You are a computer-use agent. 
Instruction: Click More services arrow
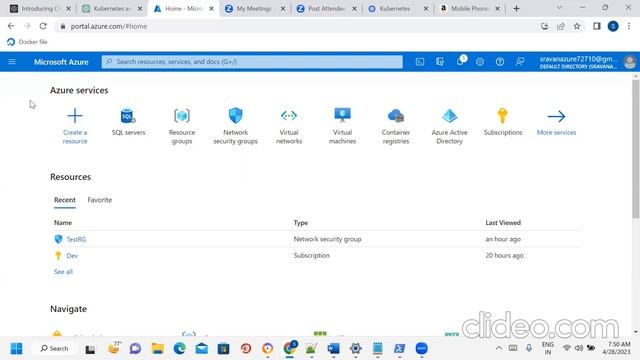(556, 116)
